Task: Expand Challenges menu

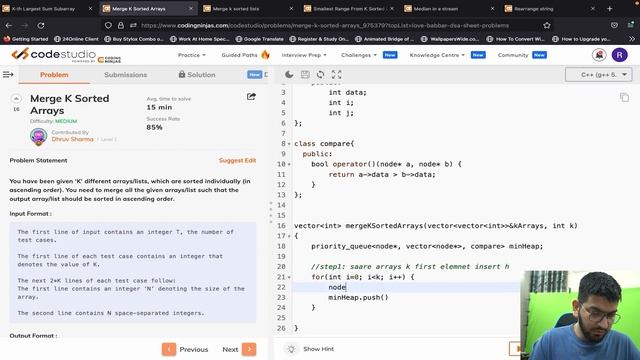Action: point(359,55)
